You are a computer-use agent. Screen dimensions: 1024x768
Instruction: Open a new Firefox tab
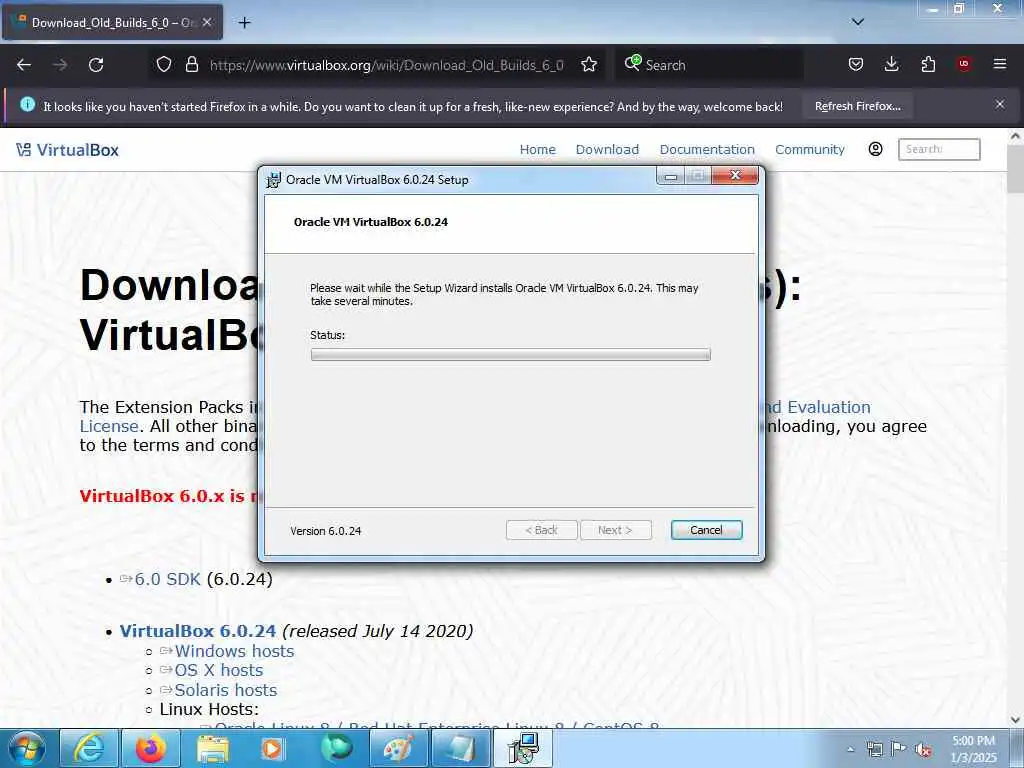(244, 23)
